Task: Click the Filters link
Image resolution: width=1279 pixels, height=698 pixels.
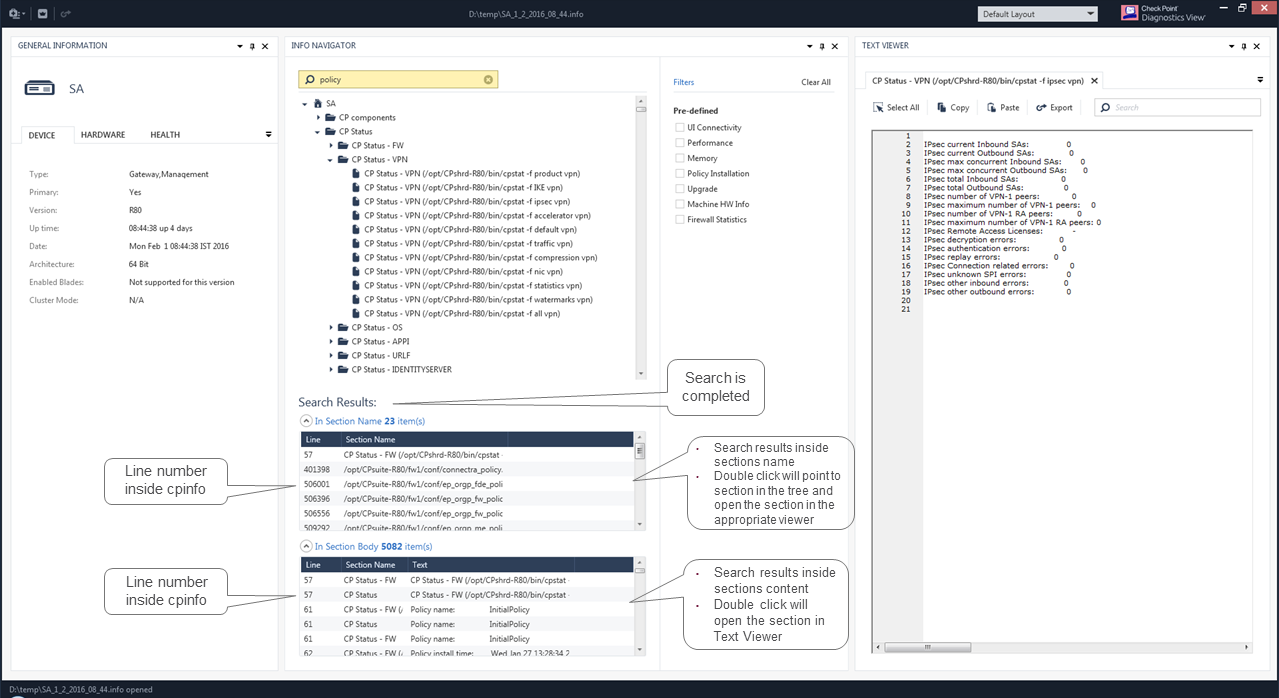Action: click(684, 82)
